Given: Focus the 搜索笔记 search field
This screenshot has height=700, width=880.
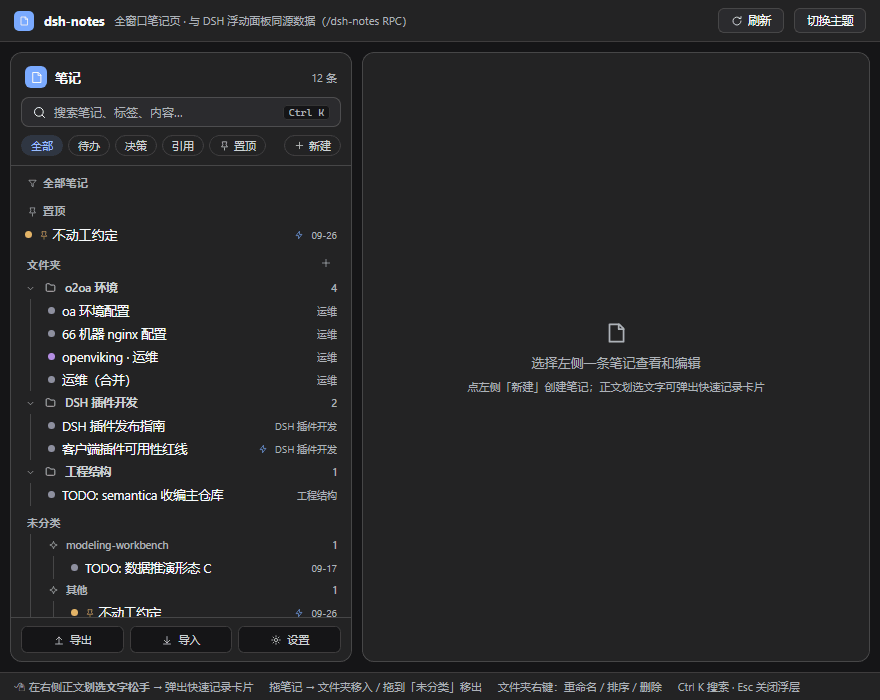Looking at the screenshot, I should (x=181, y=112).
